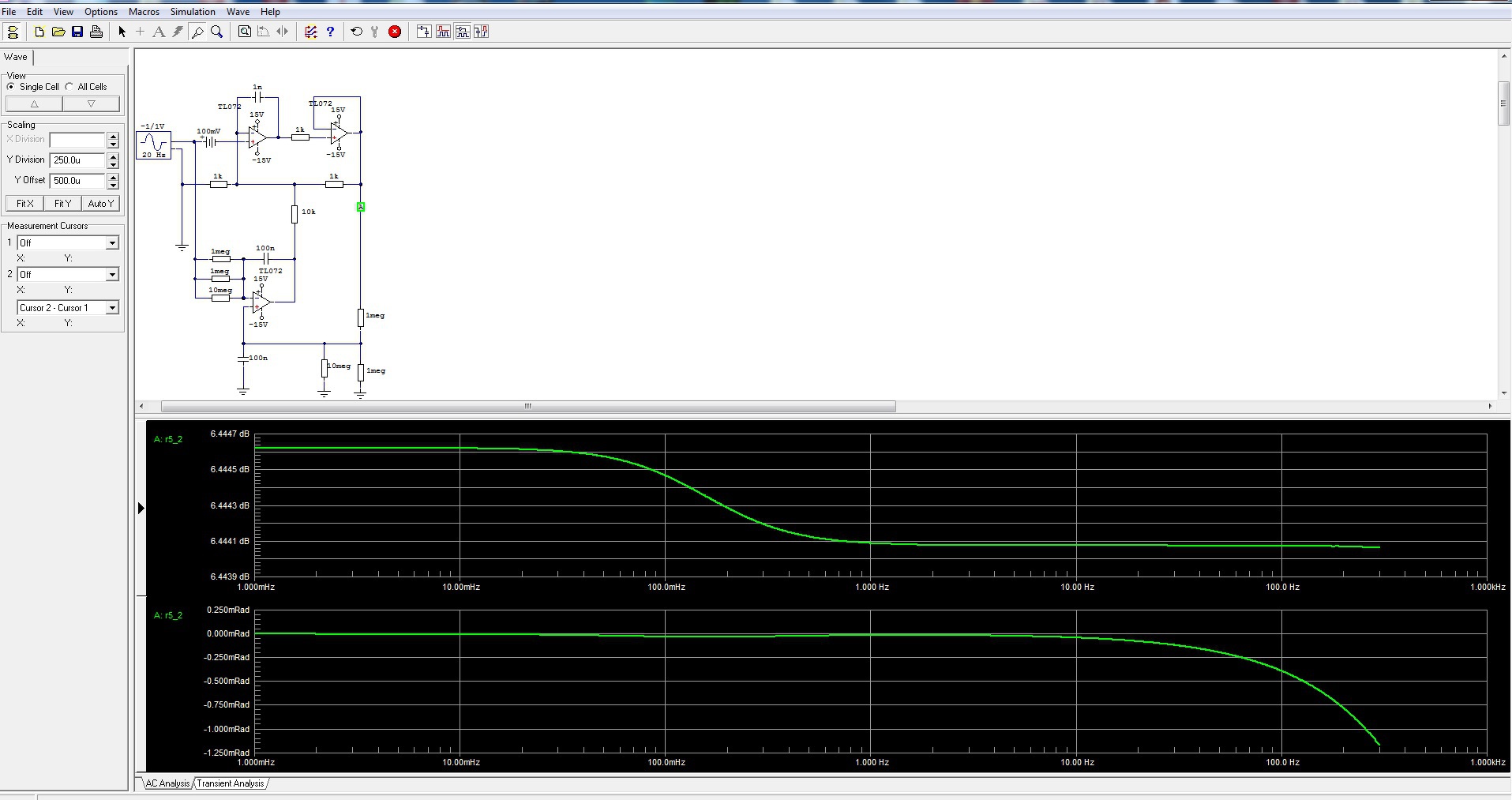Screen dimensions: 1512x800
Task: Click the blue question mark help icon
Action: [x=330, y=32]
